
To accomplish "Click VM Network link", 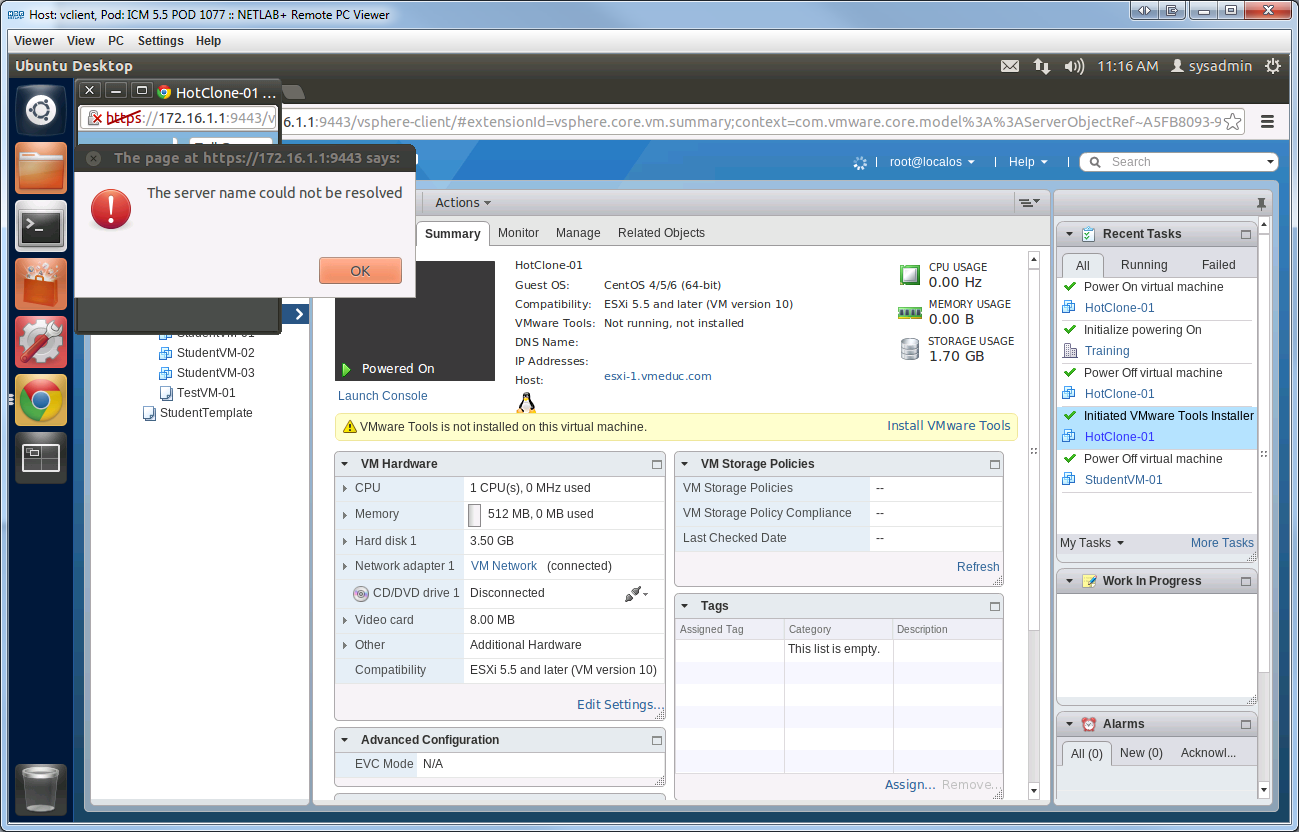I will [x=504, y=566].
